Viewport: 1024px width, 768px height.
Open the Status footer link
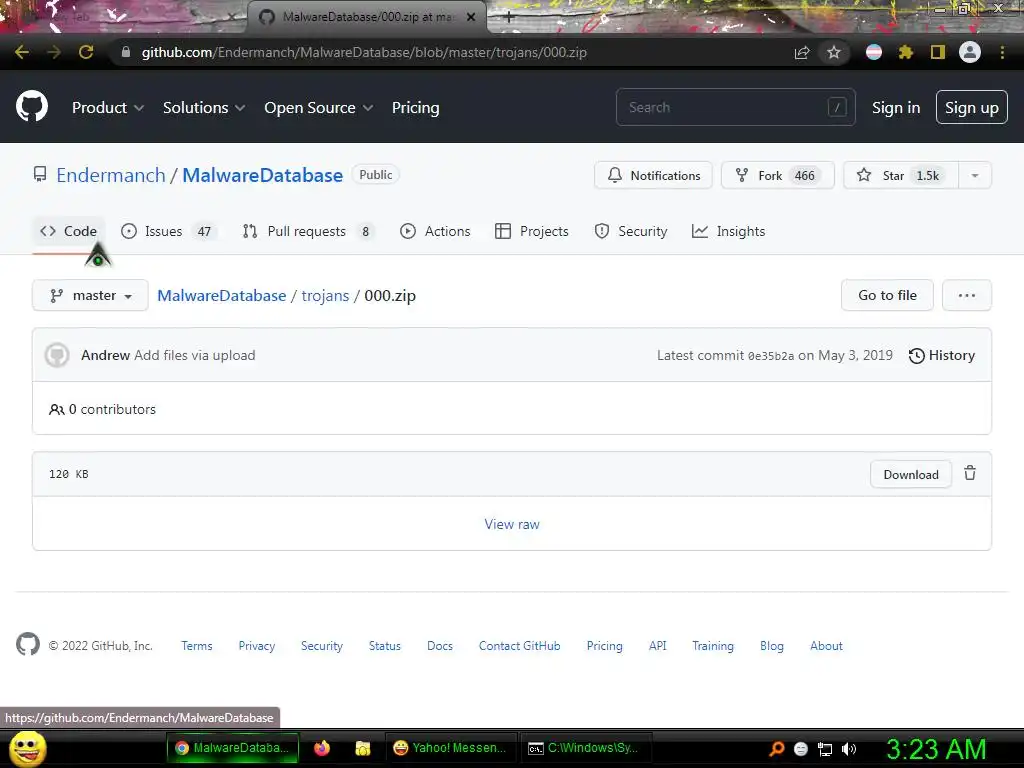385,646
